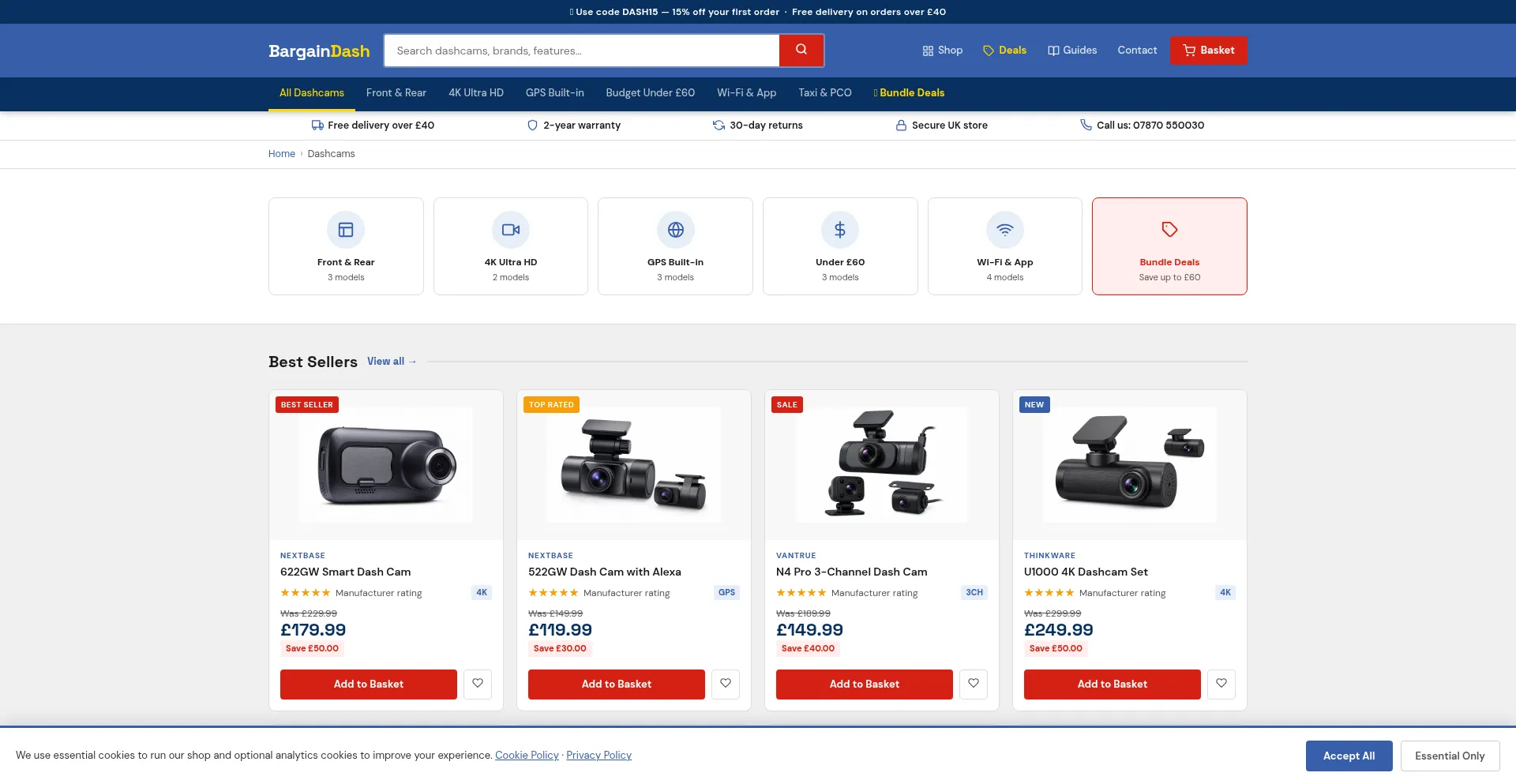Screen dimensions: 1516x784
Task: Click the Deals tag icon
Action: (x=989, y=51)
